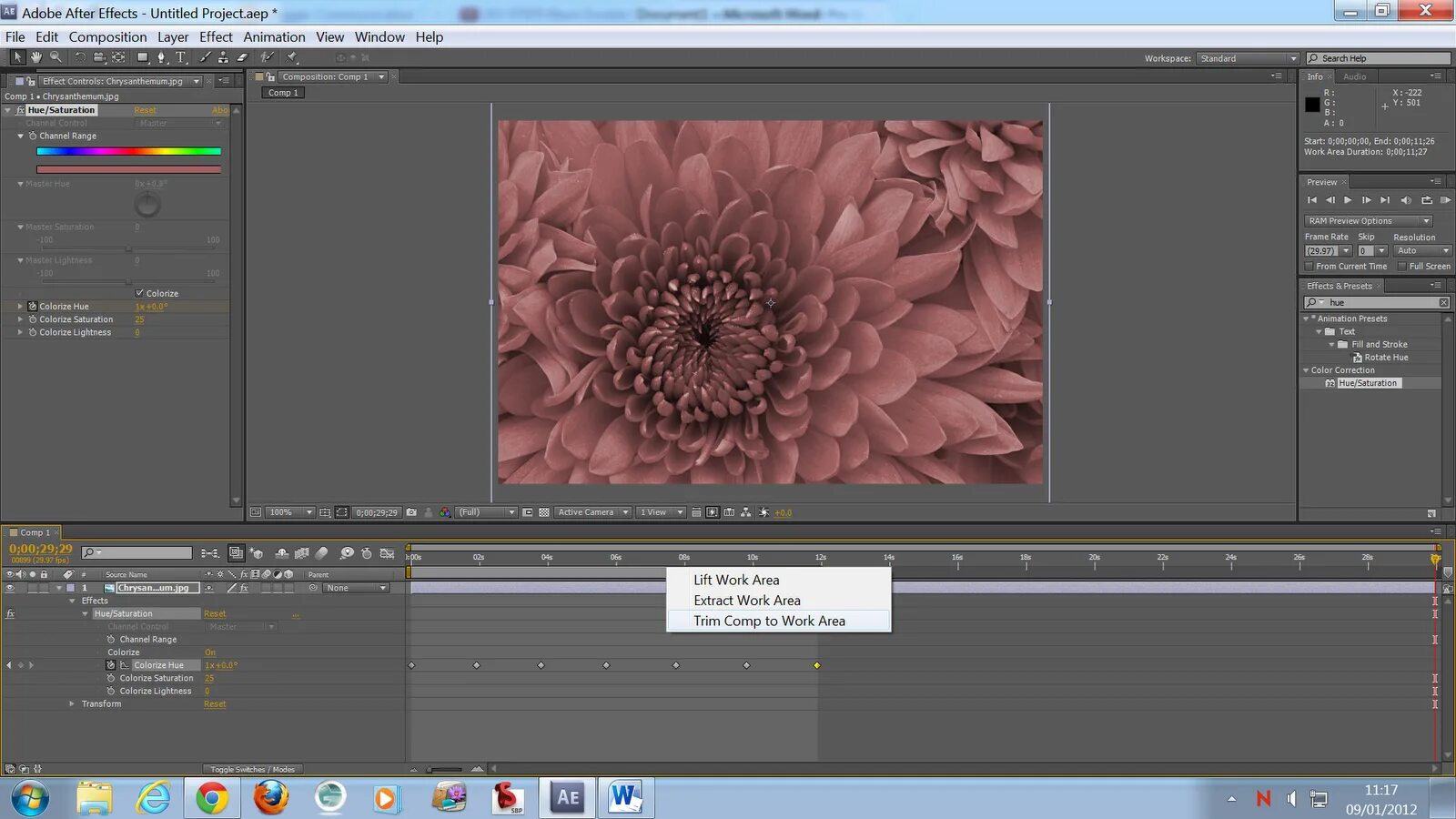
Task: Choose Trim Comp to Work Area
Action: 769,621
